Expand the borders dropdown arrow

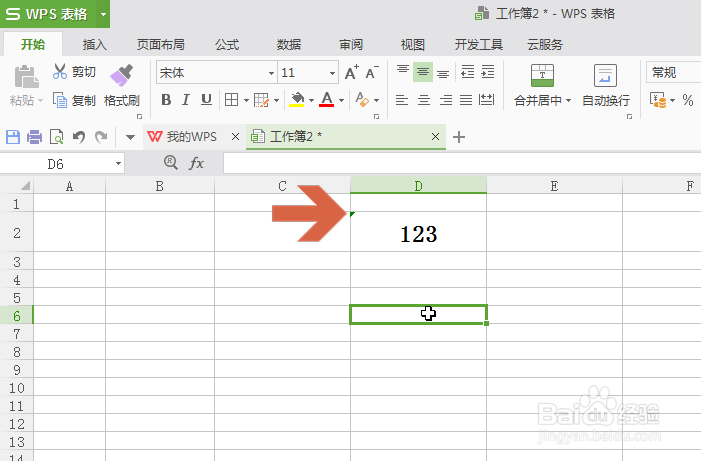coord(246,100)
